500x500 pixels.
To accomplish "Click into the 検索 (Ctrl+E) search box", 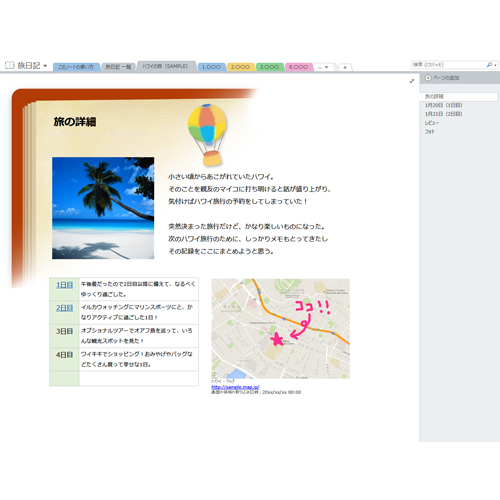I will coord(449,65).
